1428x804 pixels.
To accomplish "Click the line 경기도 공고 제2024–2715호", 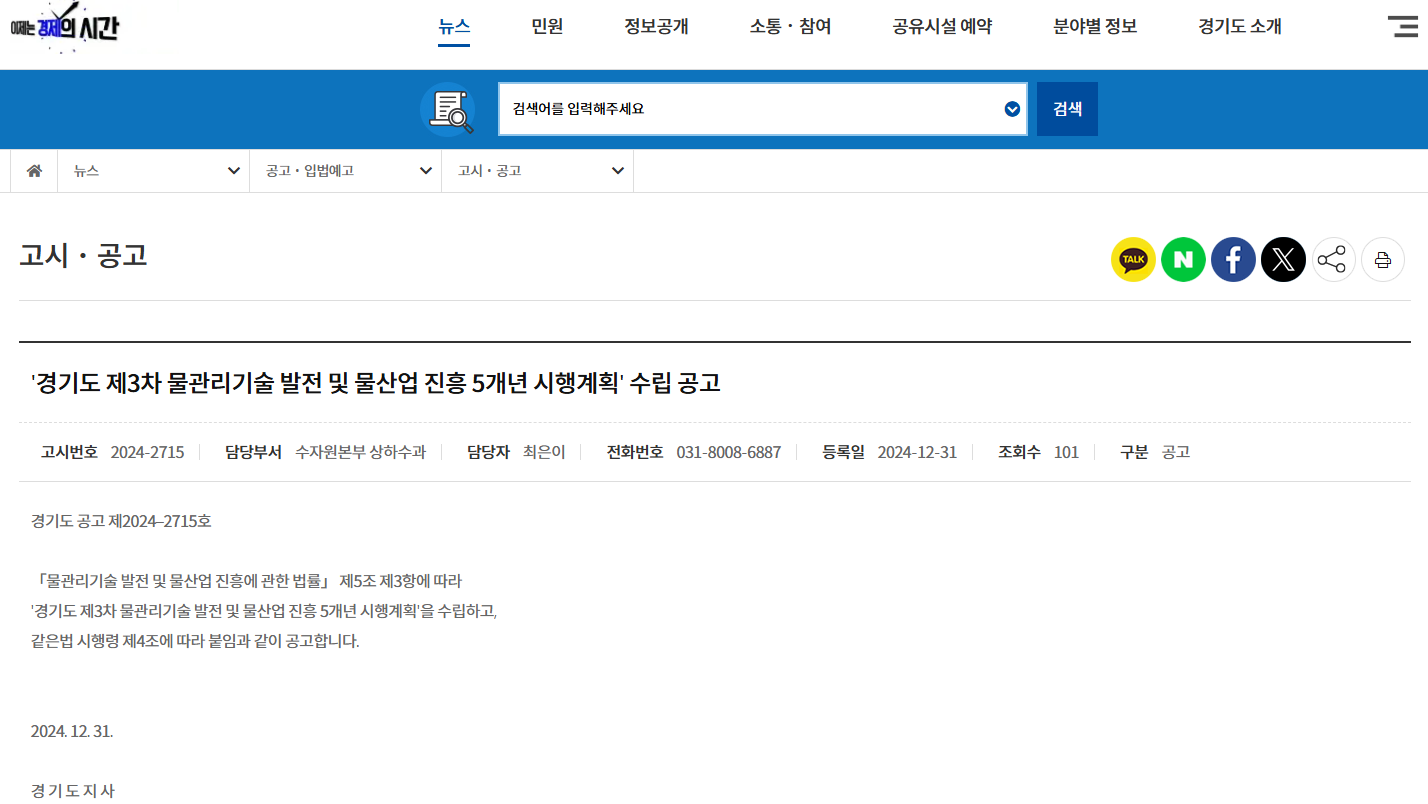I will click(121, 521).
